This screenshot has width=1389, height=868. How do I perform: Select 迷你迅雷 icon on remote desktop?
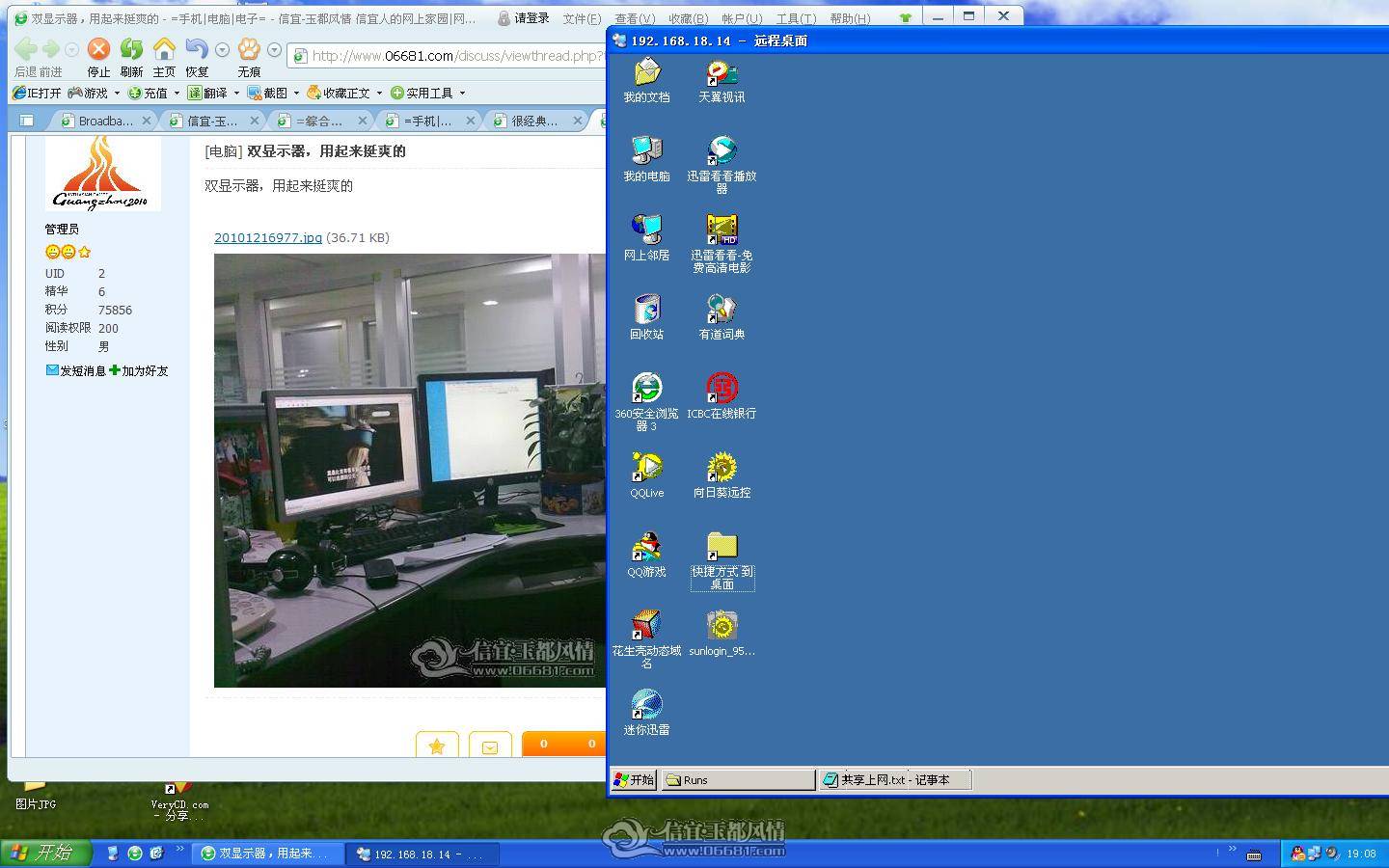[x=646, y=714]
